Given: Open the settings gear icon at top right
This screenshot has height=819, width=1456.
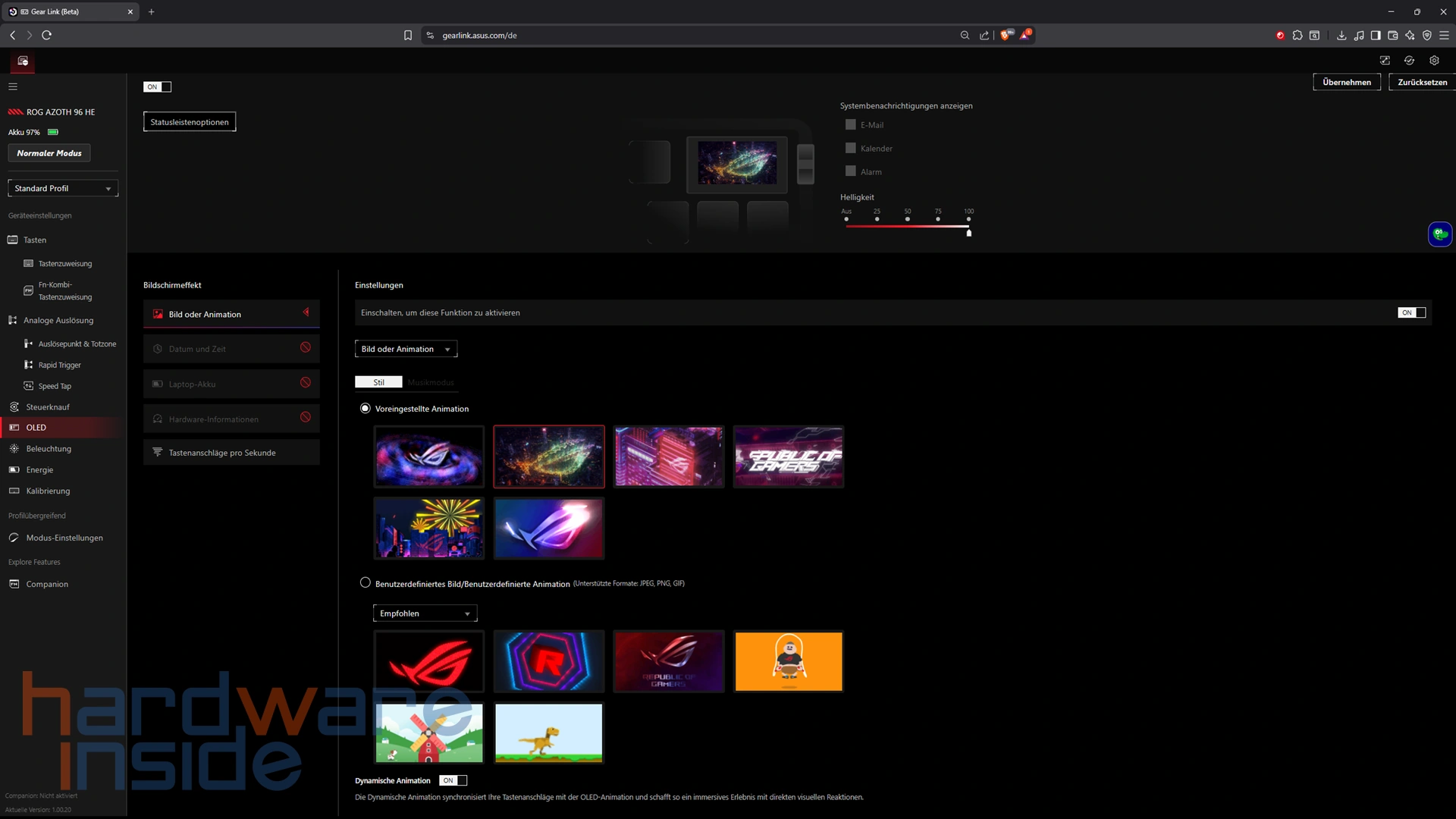Looking at the screenshot, I should [x=1434, y=61].
